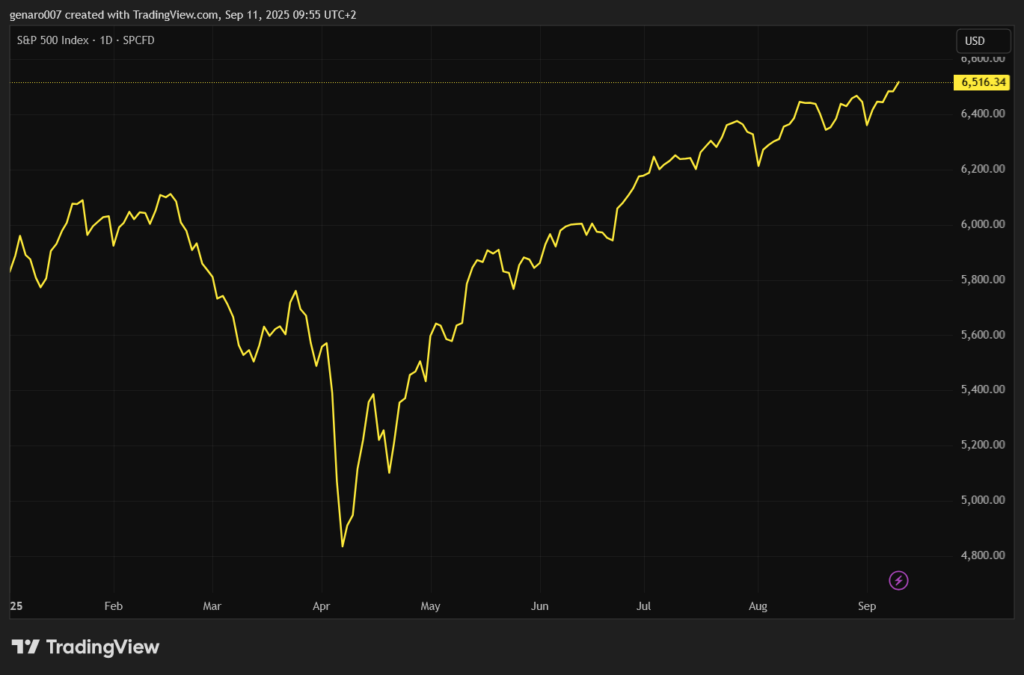Click the TradingView wordmark text at bottom

click(x=101, y=647)
